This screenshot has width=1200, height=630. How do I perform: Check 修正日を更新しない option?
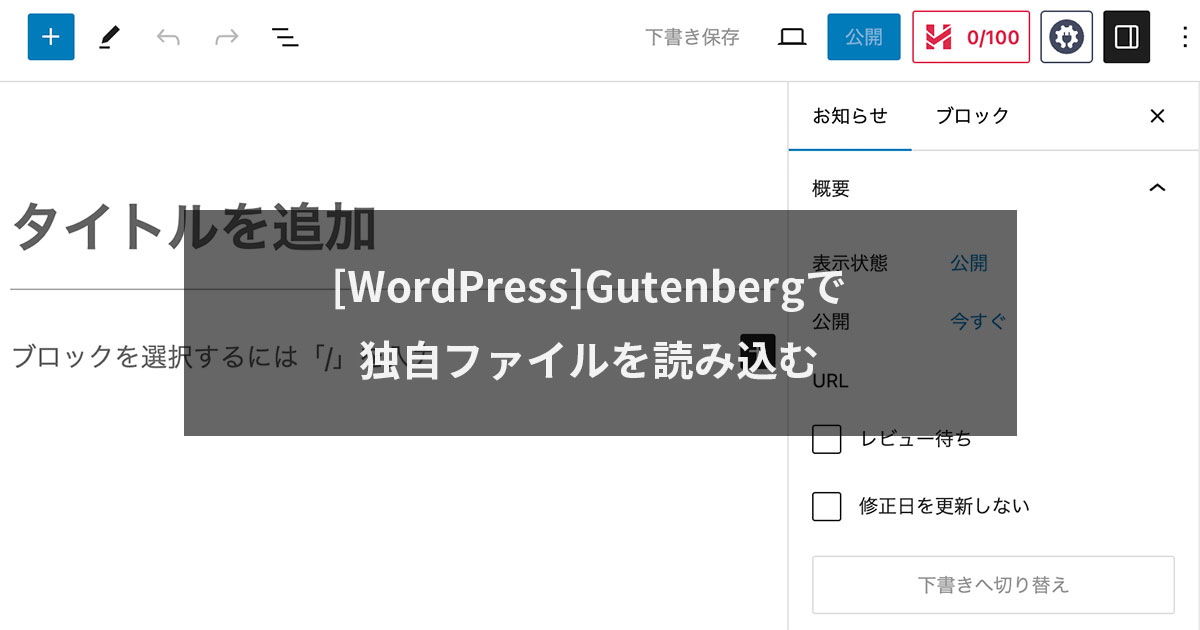826,506
